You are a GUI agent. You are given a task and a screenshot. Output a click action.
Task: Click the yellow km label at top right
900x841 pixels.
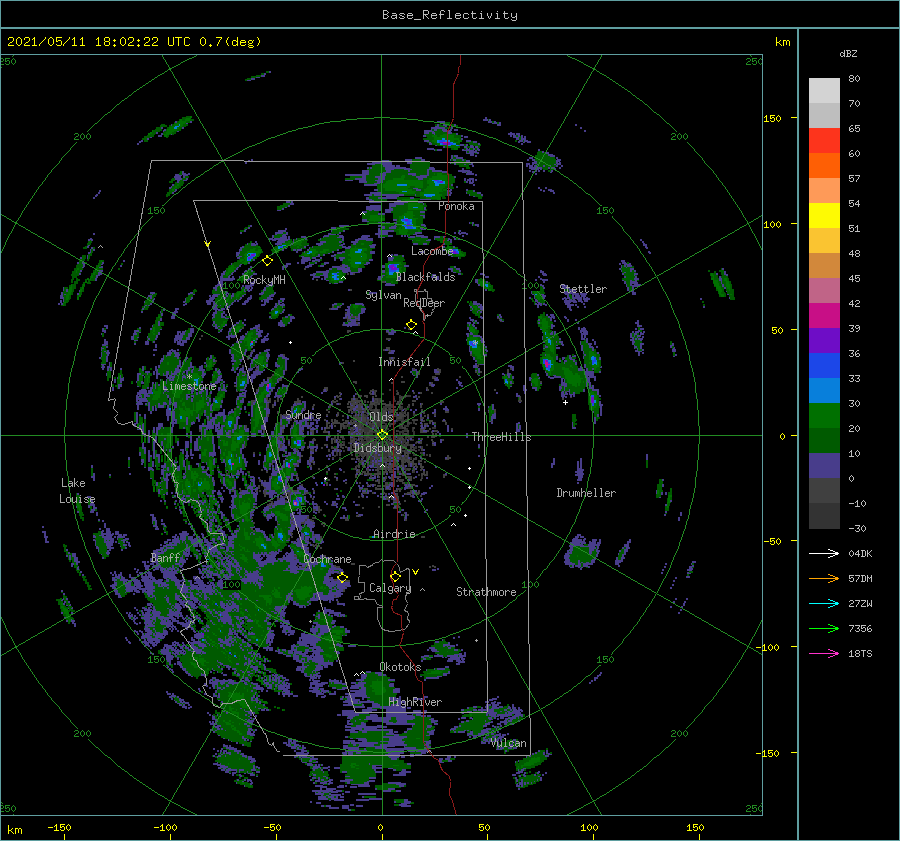click(x=782, y=42)
